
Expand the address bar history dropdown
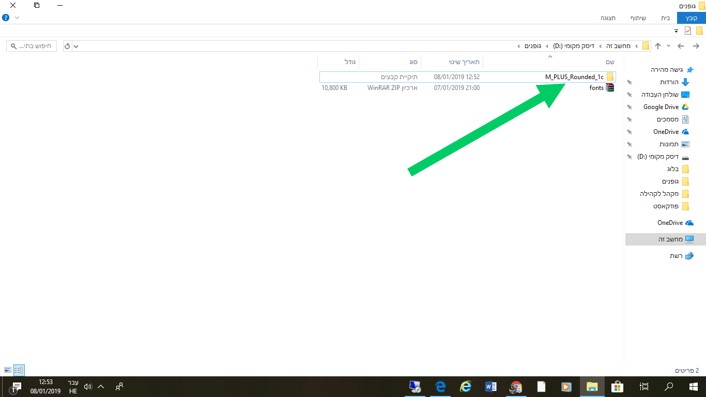tap(76, 46)
